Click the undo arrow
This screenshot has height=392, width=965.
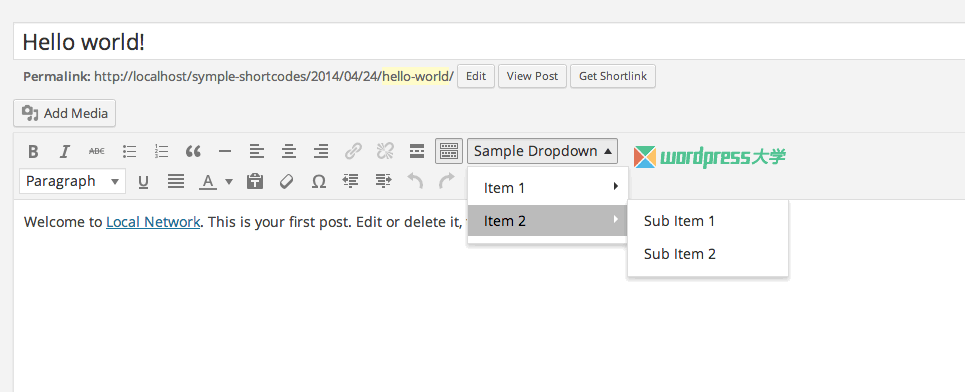415,181
